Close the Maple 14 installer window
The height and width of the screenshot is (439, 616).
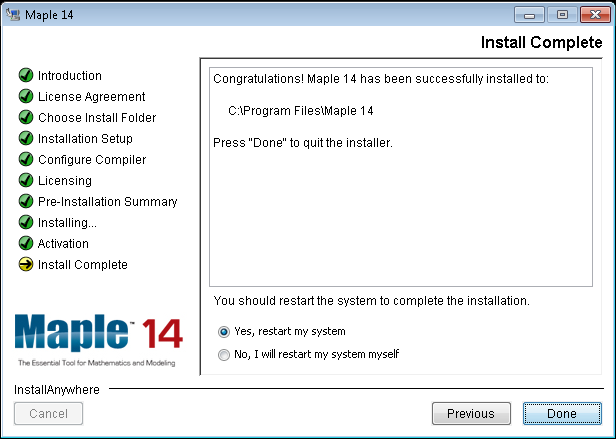(589, 14)
